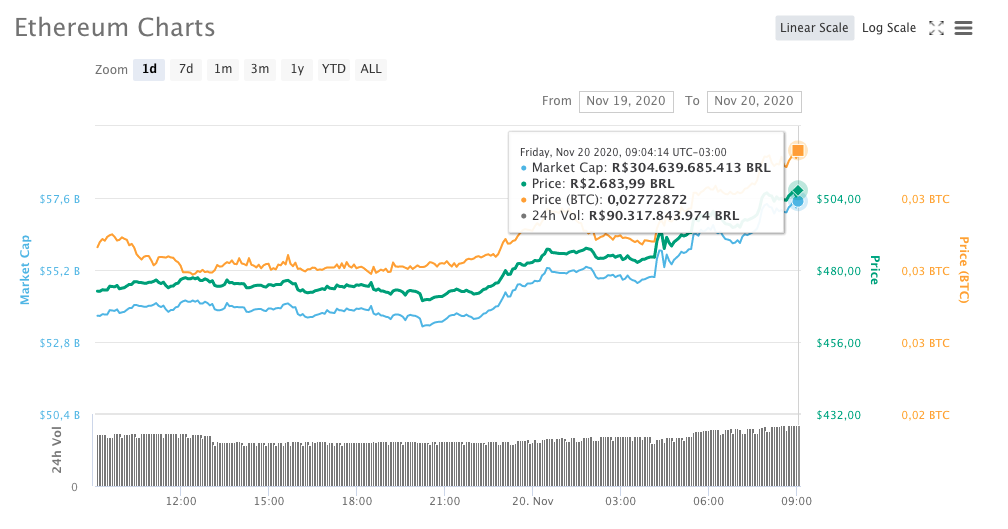Click the 0,02 BTC axis label

click(925, 415)
